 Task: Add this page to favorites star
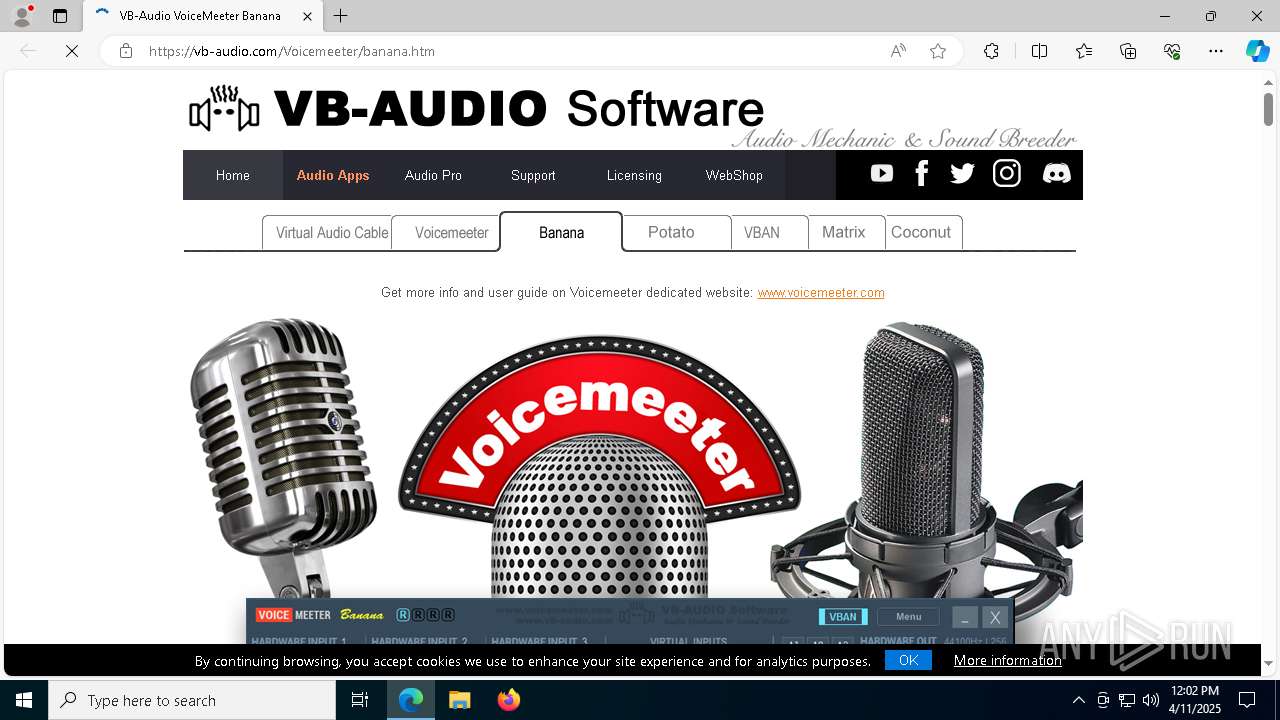pyautogui.click(x=938, y=51)
